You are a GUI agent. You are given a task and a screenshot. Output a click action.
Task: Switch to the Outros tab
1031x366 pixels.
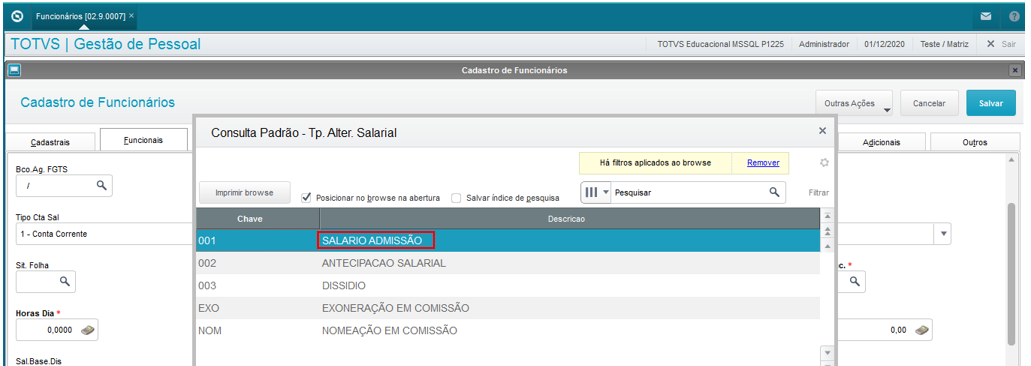click(x=975, y=142)
